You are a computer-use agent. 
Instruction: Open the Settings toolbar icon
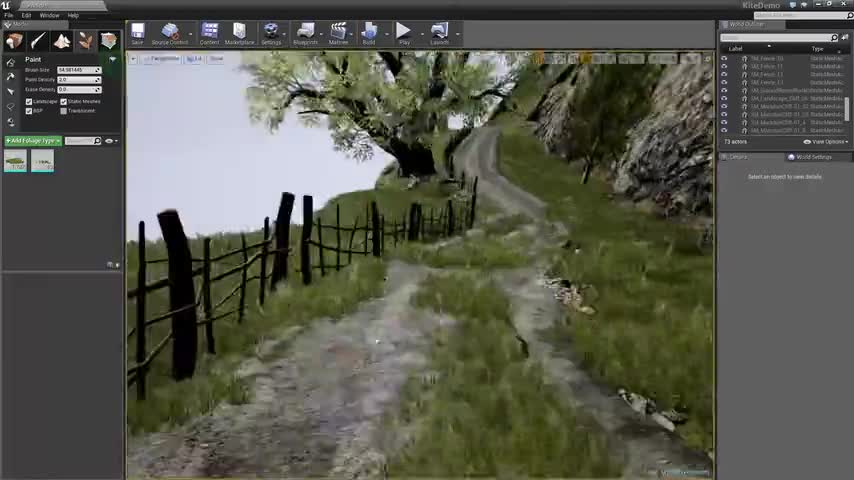[x=271, y=33]
